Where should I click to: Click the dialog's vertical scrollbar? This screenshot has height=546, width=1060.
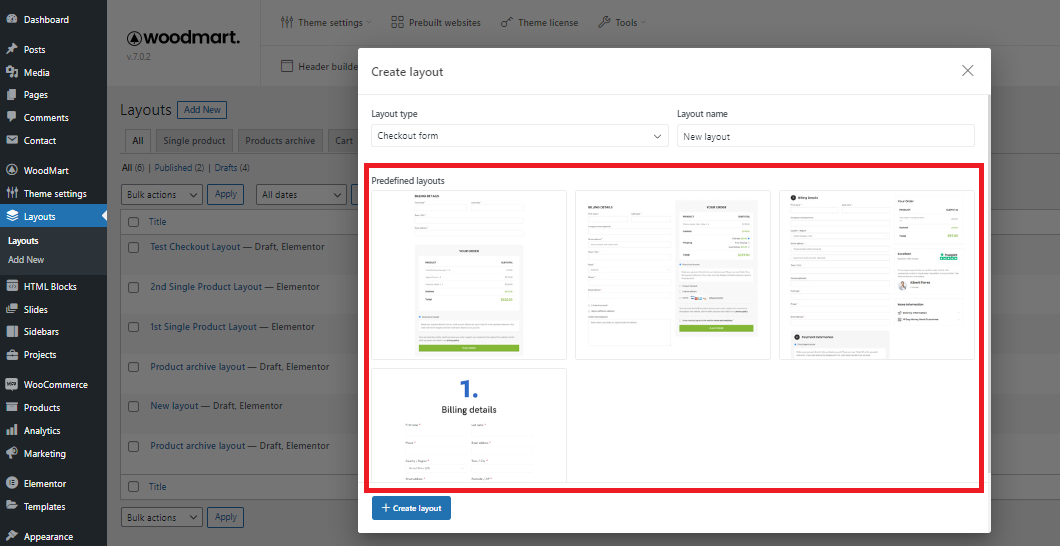[987, 284]
